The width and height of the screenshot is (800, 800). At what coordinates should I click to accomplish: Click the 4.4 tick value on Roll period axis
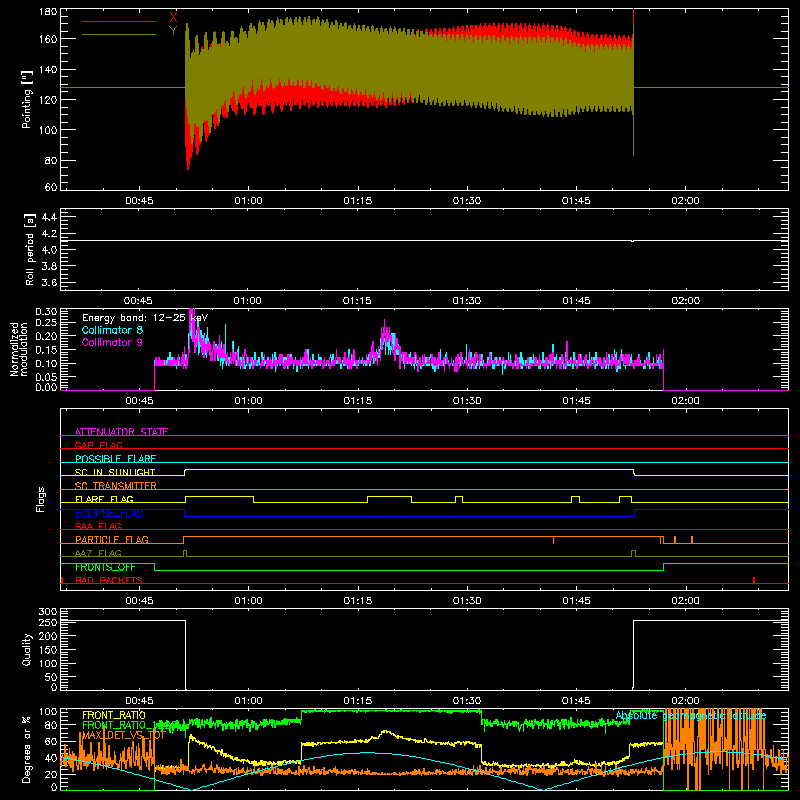[x=49, y=217]
